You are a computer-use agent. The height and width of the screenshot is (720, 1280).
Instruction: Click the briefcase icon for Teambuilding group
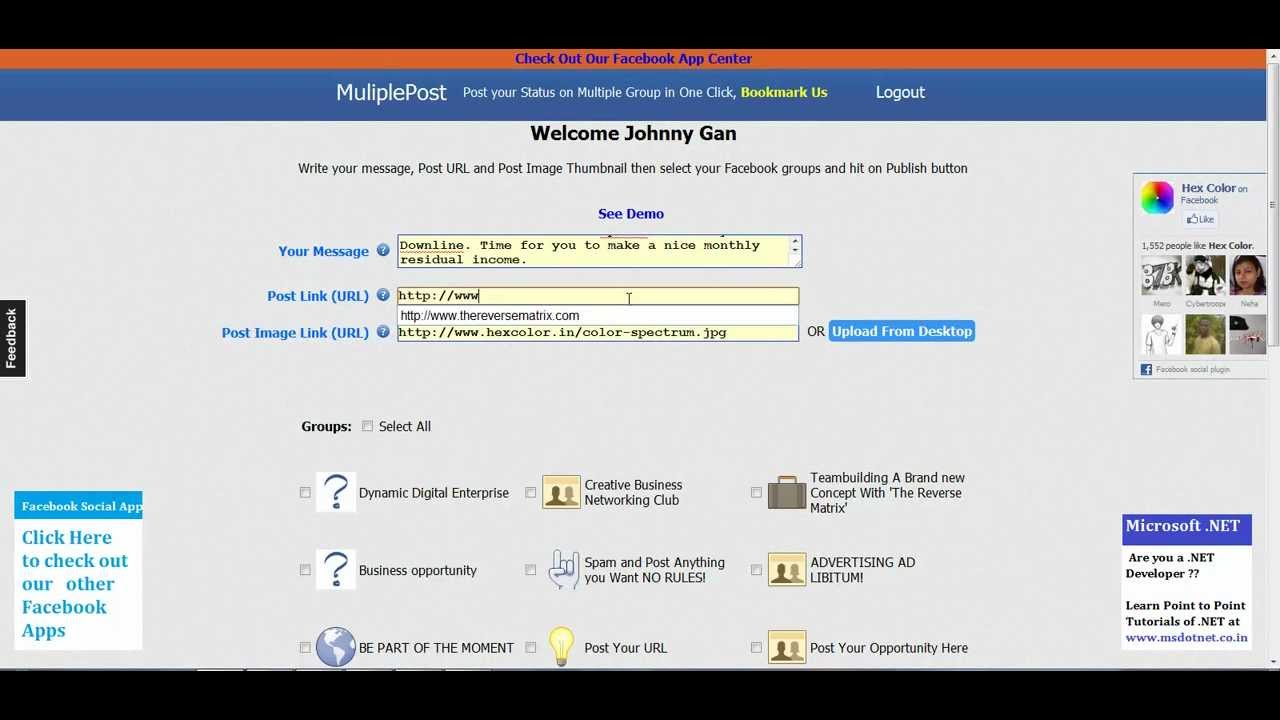click(787, 492)
